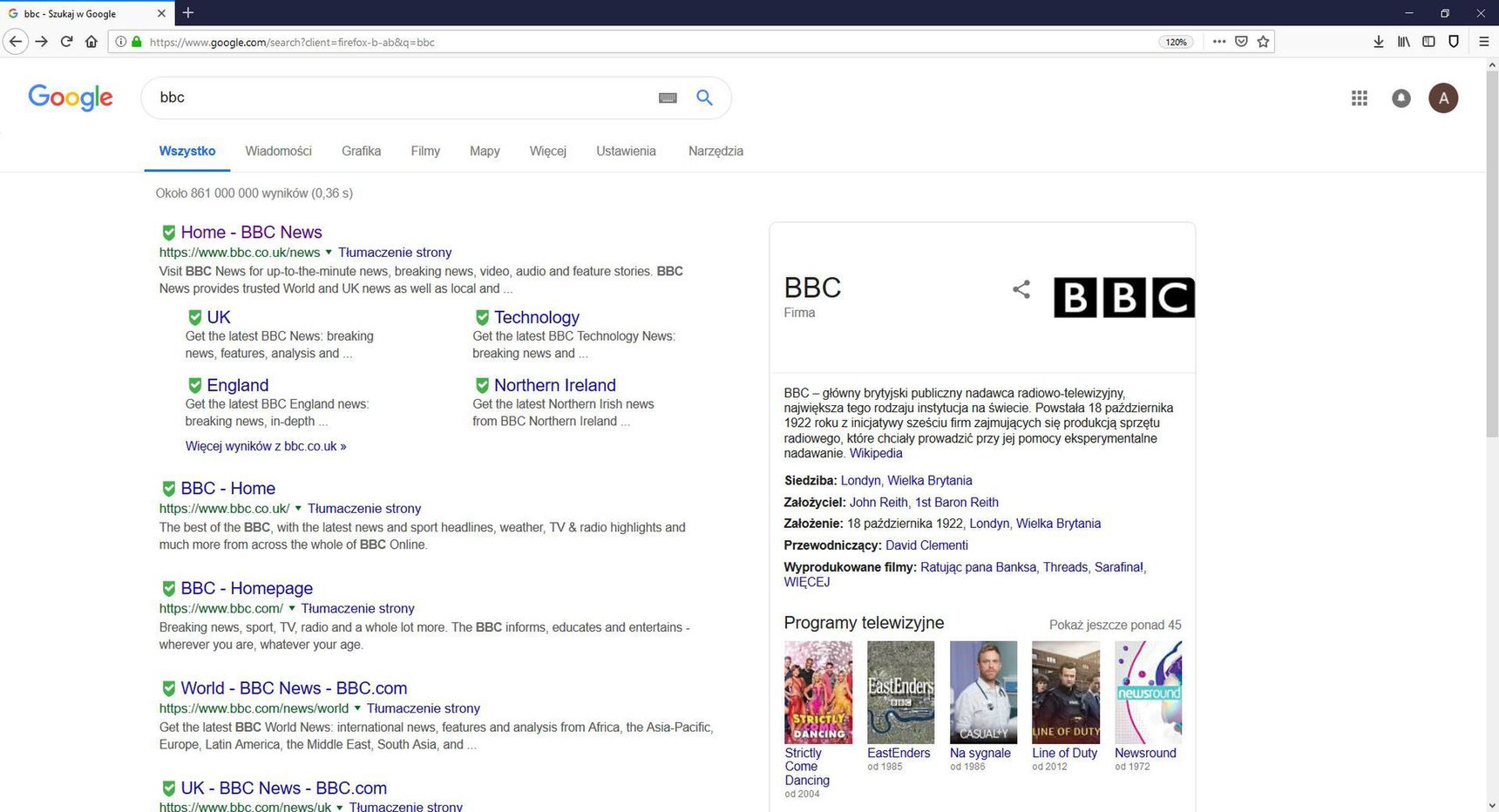Close the 'bbc - Szukaj w Google' tab
1499x812 pixels.
[161, 13]
